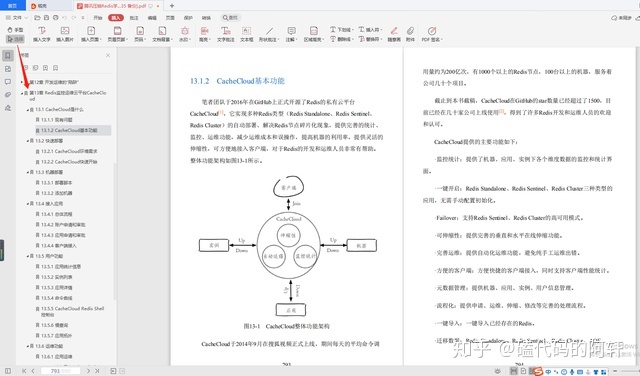Select the Insert Text tool
The width and height of the screenshot is (640, 376).
[x=41, y=34]
